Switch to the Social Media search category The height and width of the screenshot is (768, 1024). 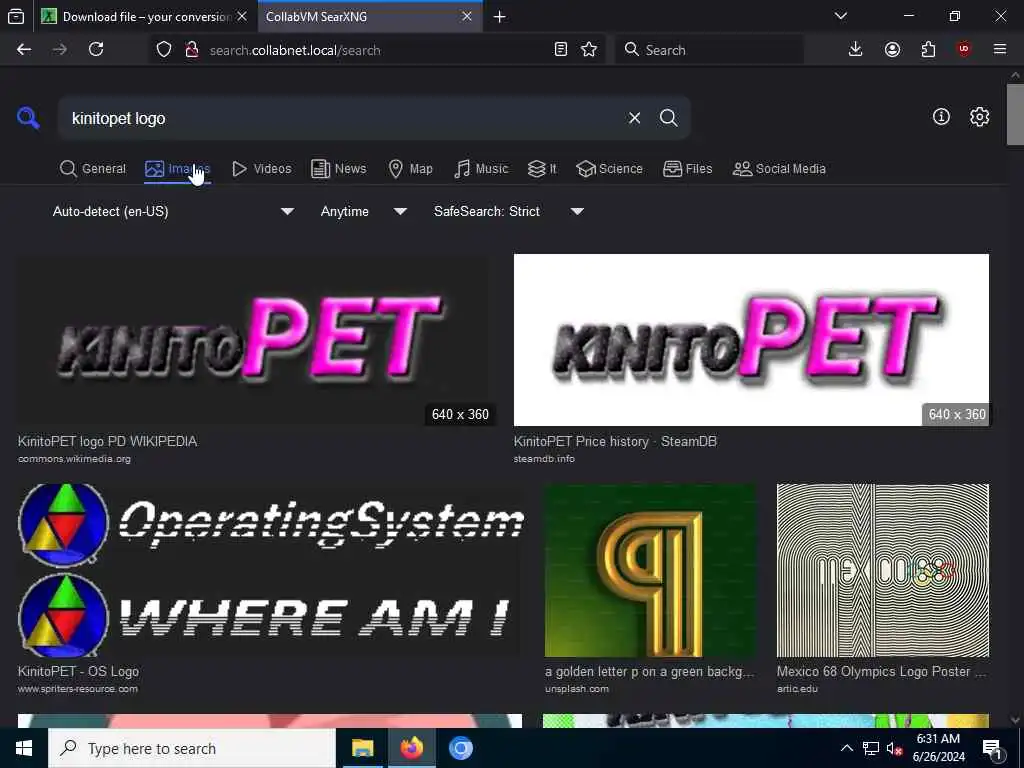(779, 168)
